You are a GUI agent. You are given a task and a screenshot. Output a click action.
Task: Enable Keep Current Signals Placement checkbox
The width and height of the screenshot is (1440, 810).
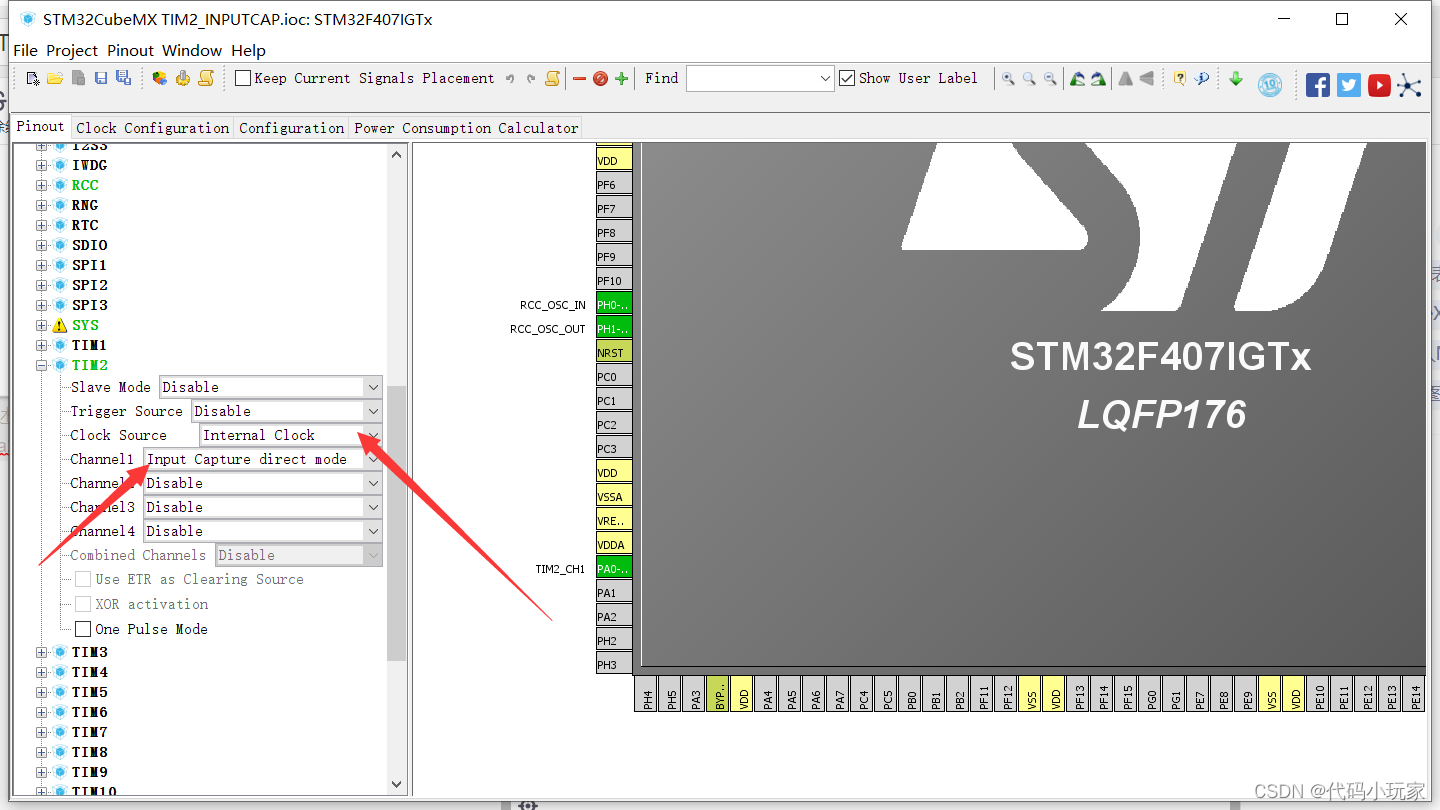point(243,78)
